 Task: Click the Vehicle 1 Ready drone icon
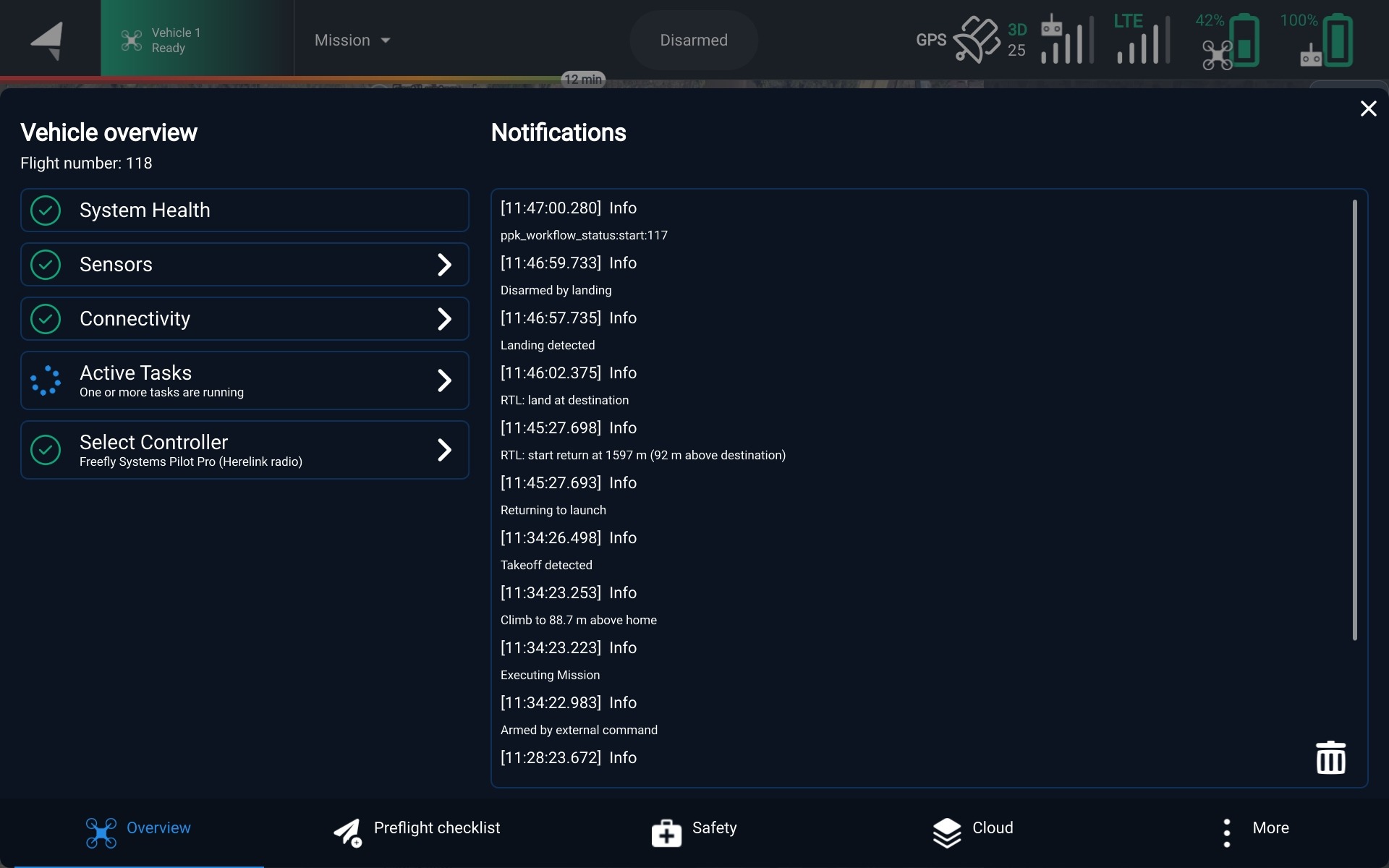coord(132,41)
